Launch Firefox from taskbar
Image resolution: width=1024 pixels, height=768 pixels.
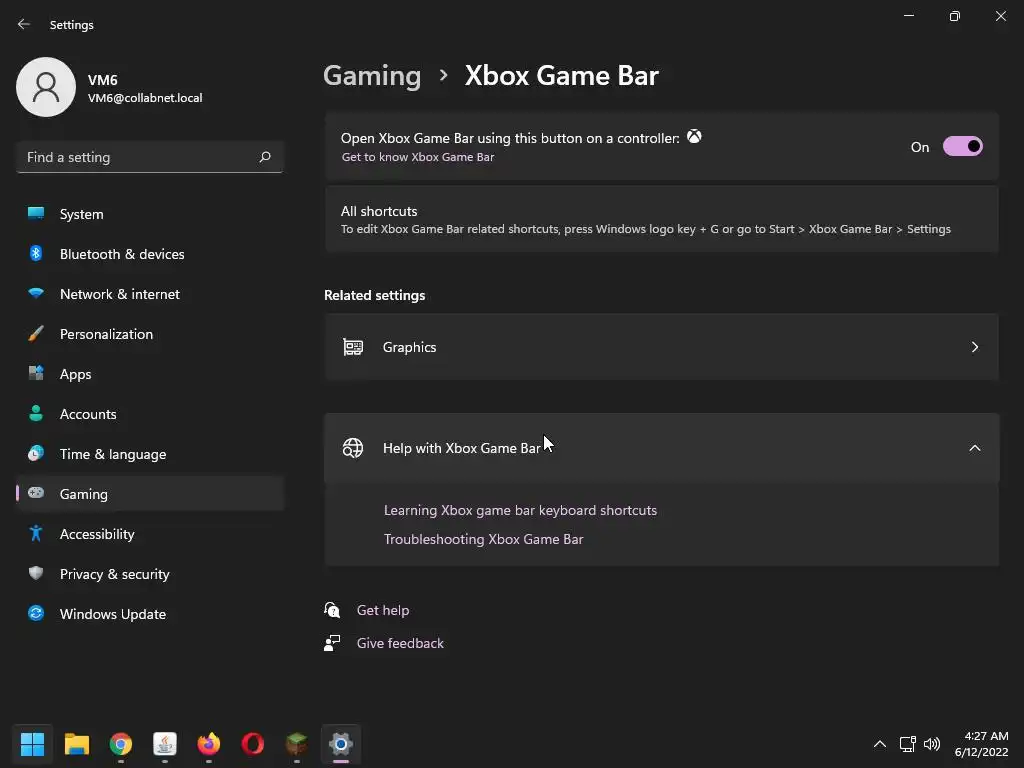[209, 743]
